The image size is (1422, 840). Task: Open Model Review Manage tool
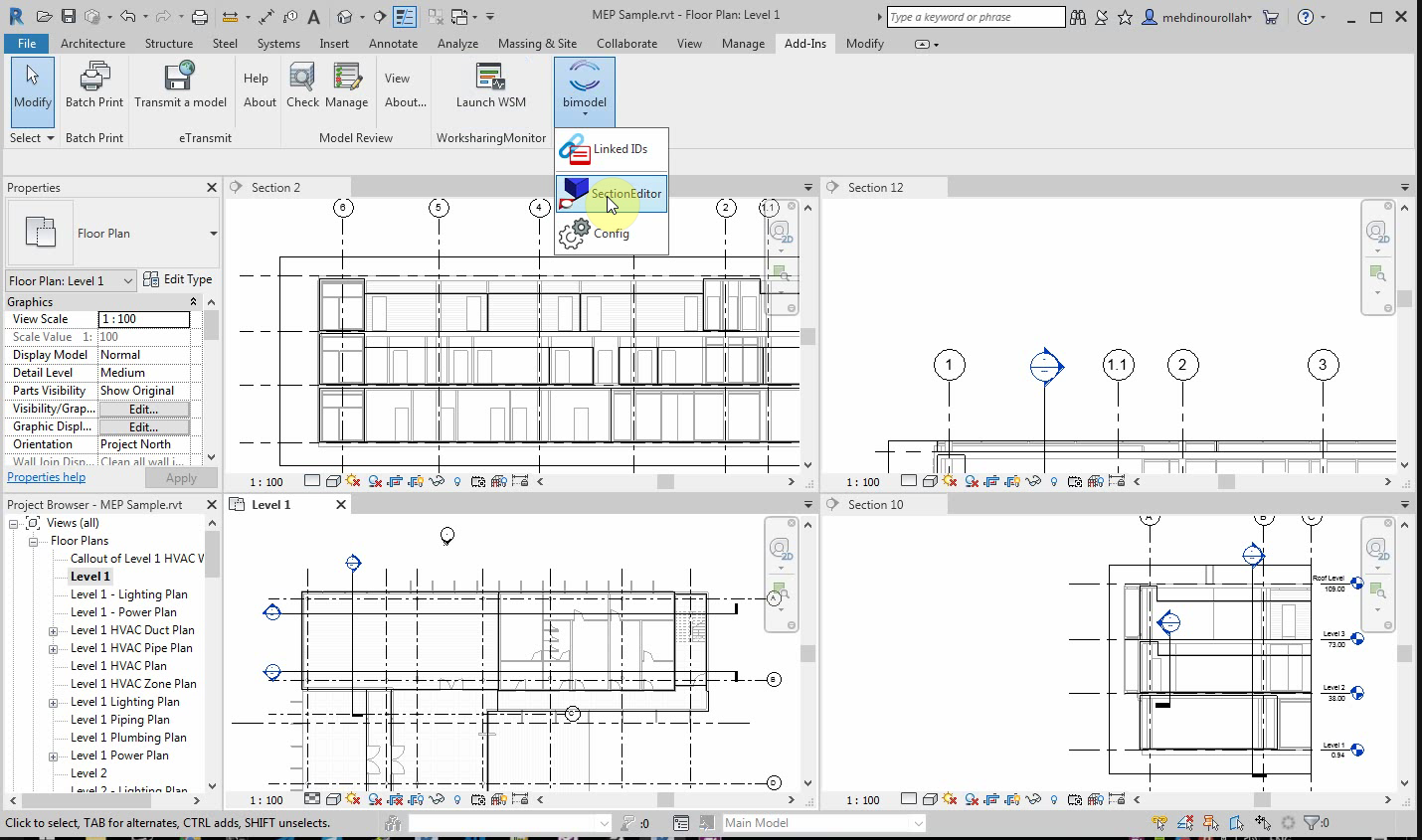346,78
